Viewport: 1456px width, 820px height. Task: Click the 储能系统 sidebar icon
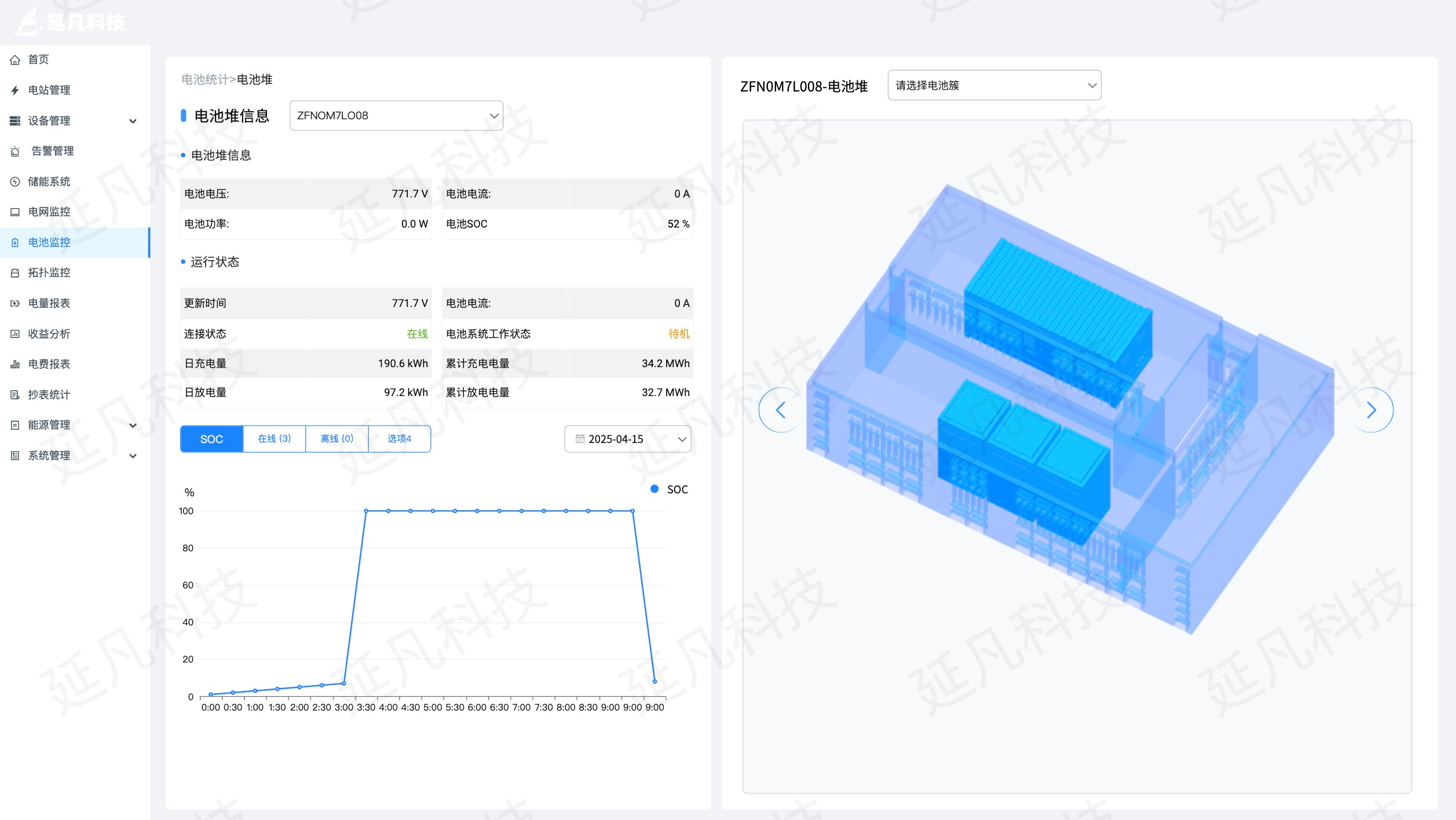pos(15,182)
